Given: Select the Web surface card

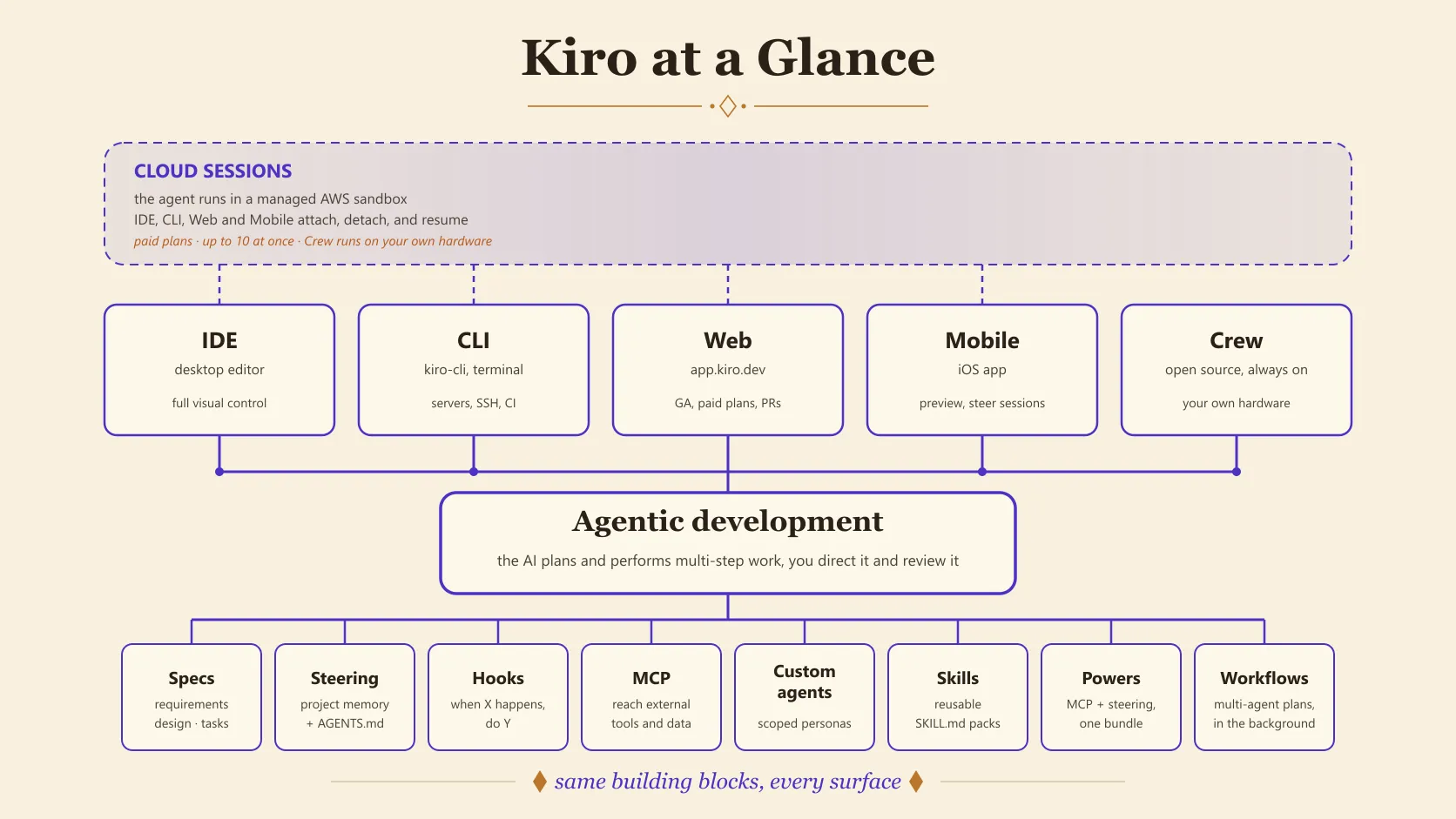Looking at the screenshot, I should tap(728, 370).
